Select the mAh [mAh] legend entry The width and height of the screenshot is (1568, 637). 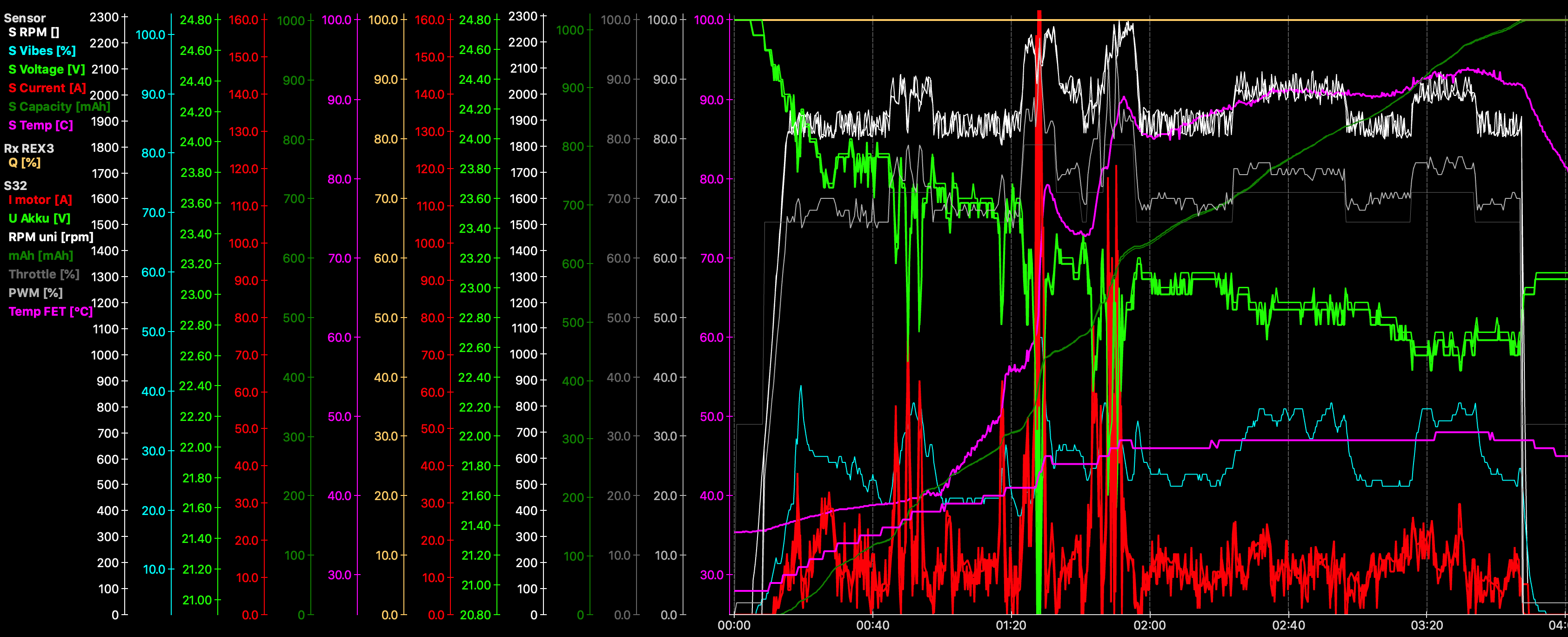point(40,256)
